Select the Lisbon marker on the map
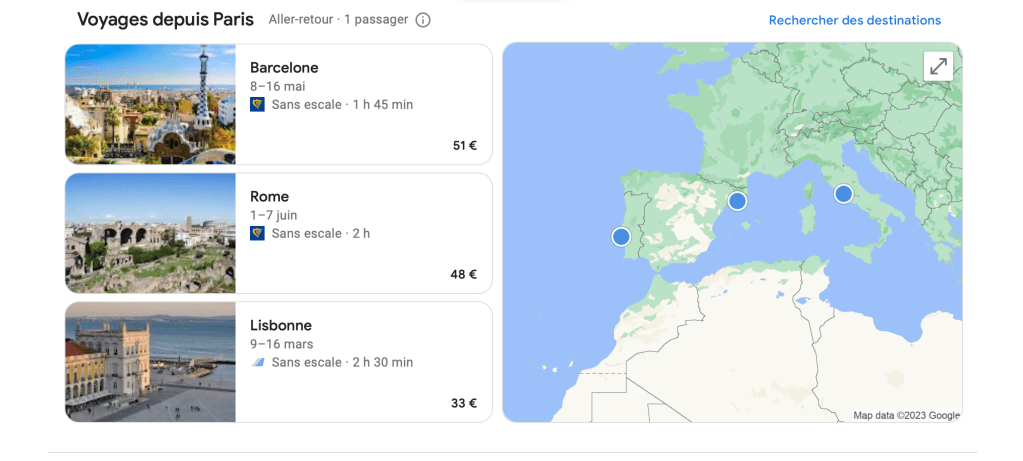 pyautogui.click(x=621, y=237)
